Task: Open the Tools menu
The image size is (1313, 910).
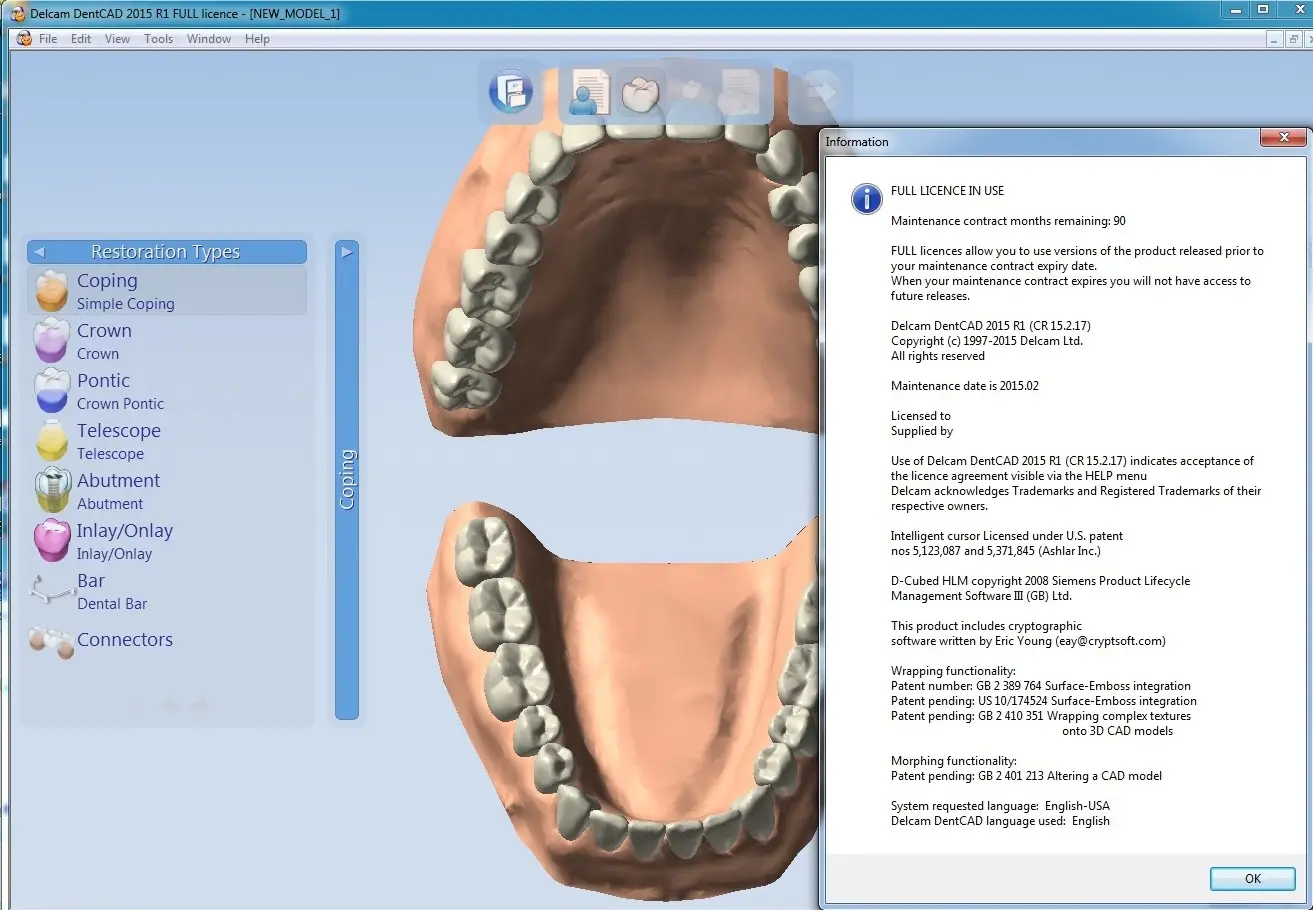Action: point(158,39)
